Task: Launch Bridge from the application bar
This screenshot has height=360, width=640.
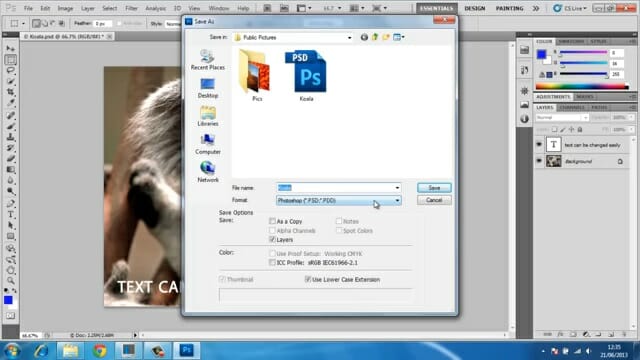Action: pos(267,8)
